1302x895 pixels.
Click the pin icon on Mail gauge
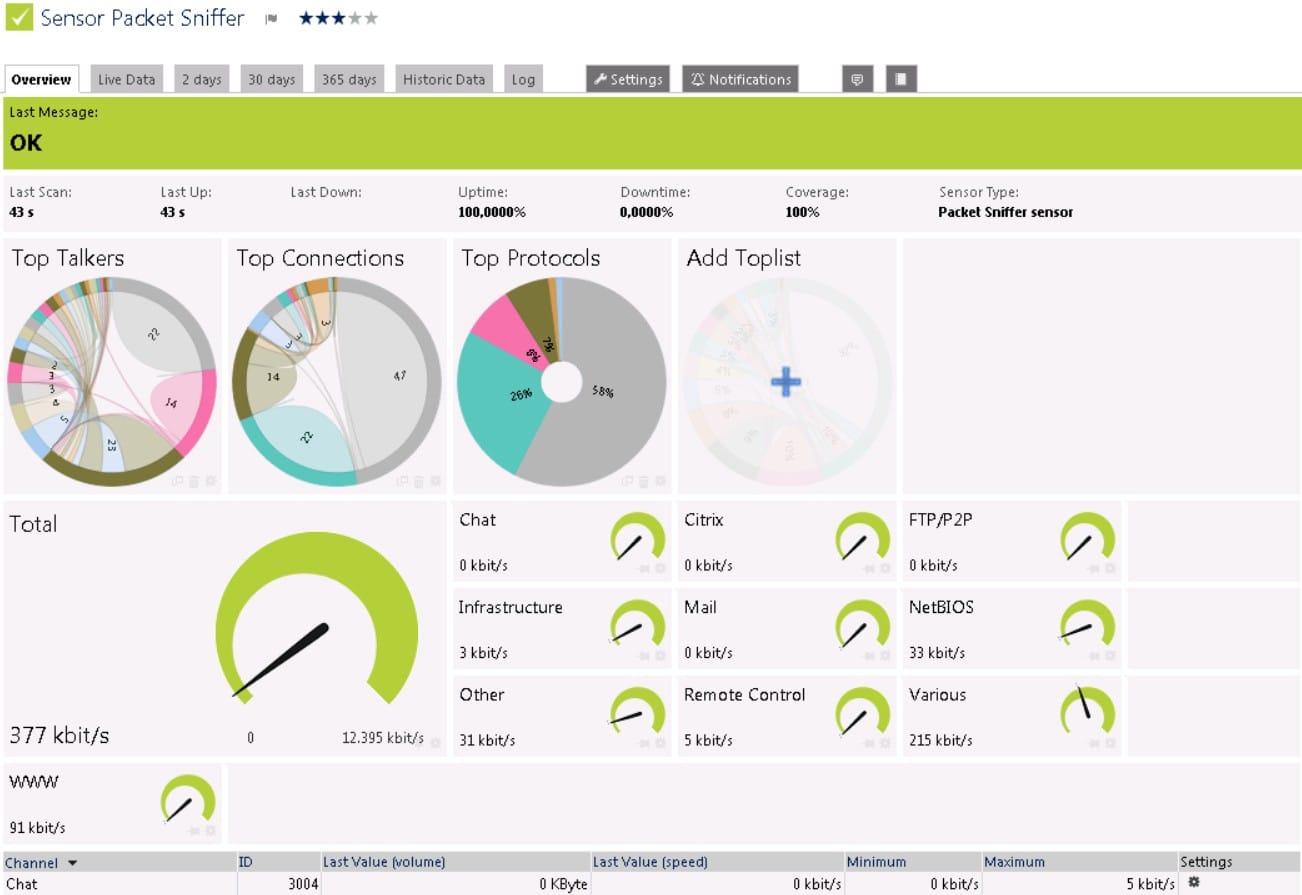[x=869, y=655]
